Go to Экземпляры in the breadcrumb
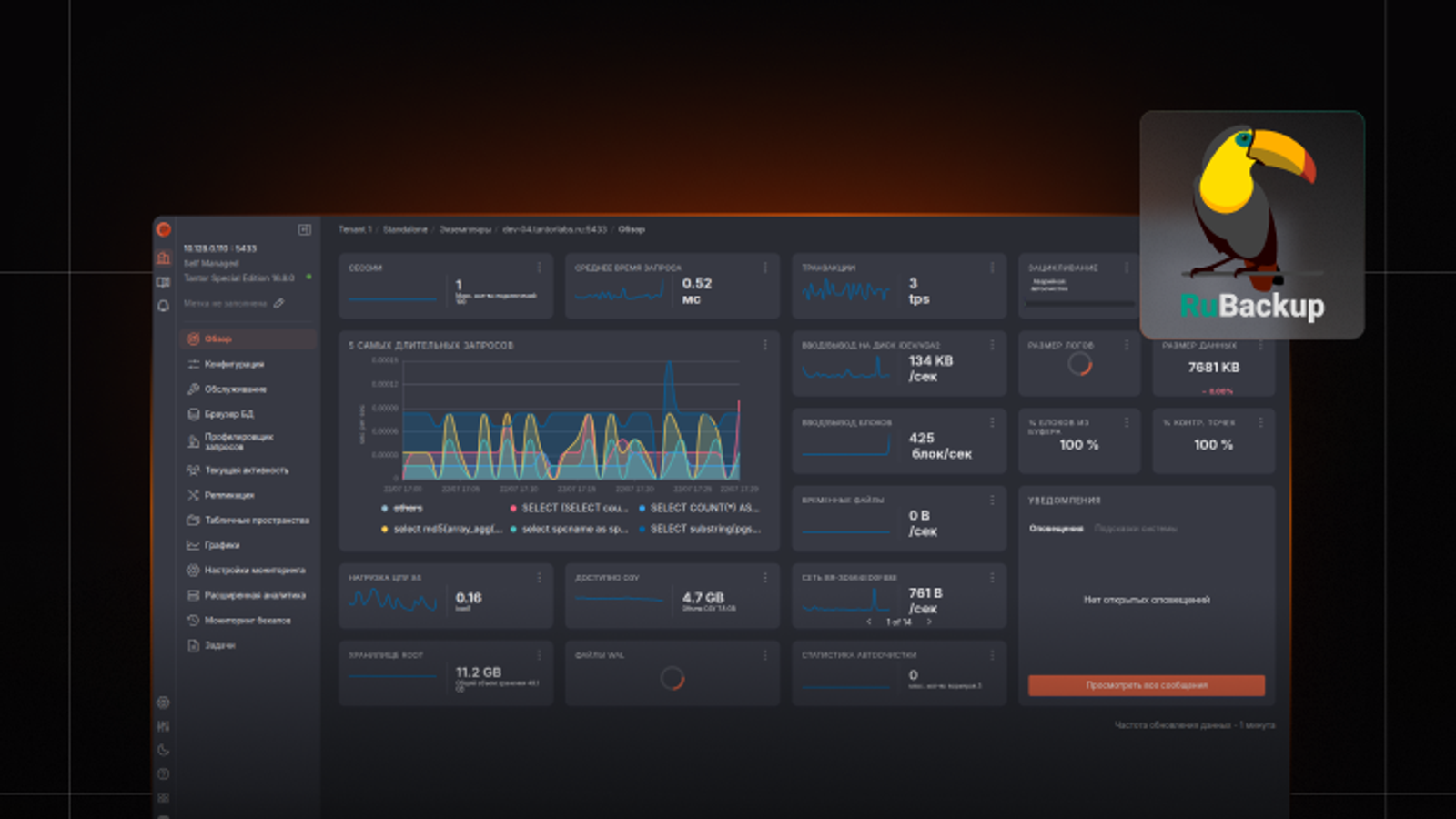This screenshot has width=1456, height=819. pyautogui.click(x=465, y=229)
